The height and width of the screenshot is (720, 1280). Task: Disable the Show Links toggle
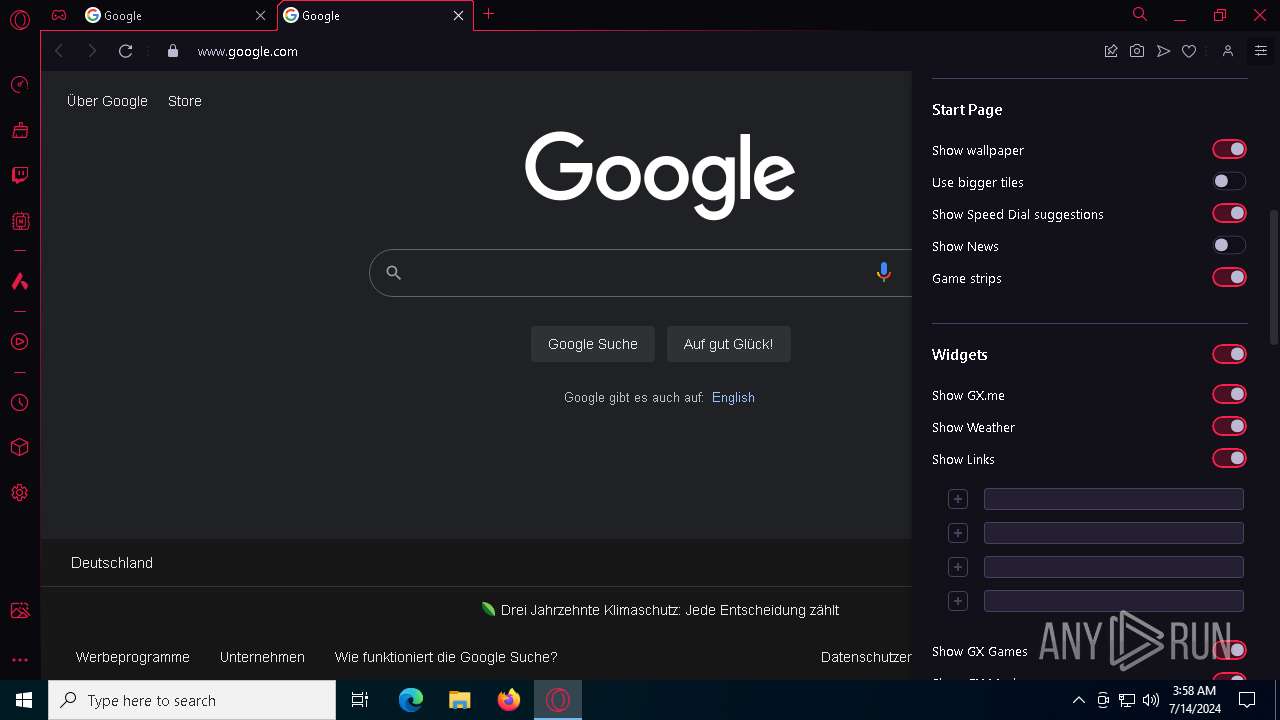click(x=1229, y=459)
